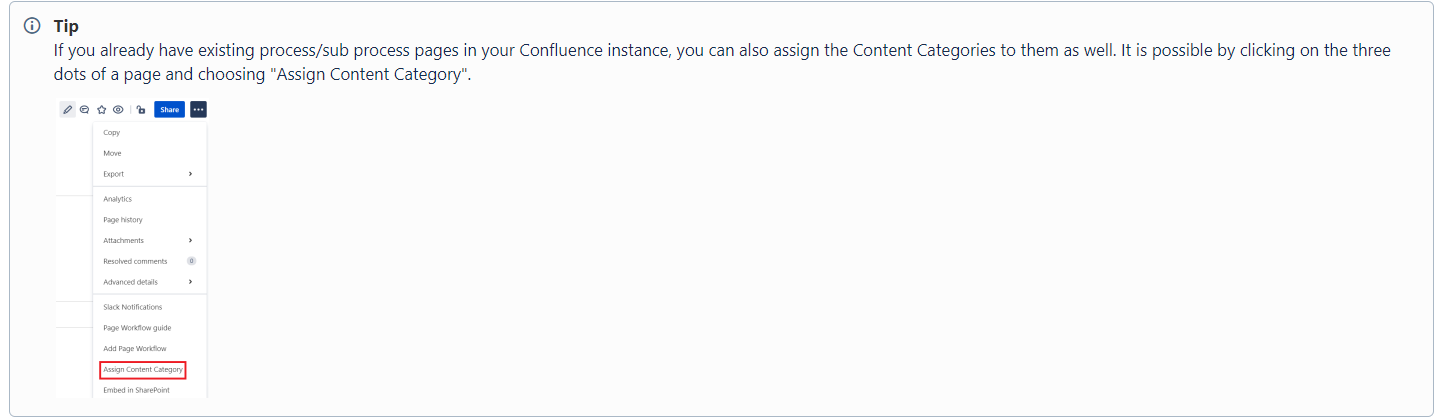This screenshot has height=420, width=1437.
Task: Click the three dots more-actions button
Action: pyautogui.click(x=198, y=110)
